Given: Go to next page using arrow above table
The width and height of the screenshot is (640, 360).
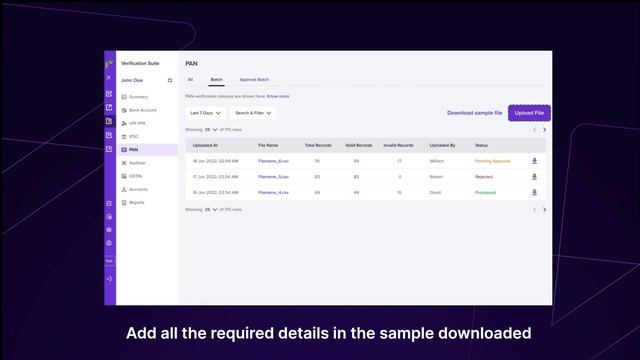Looking at the screenshot, I should (544, 130).
